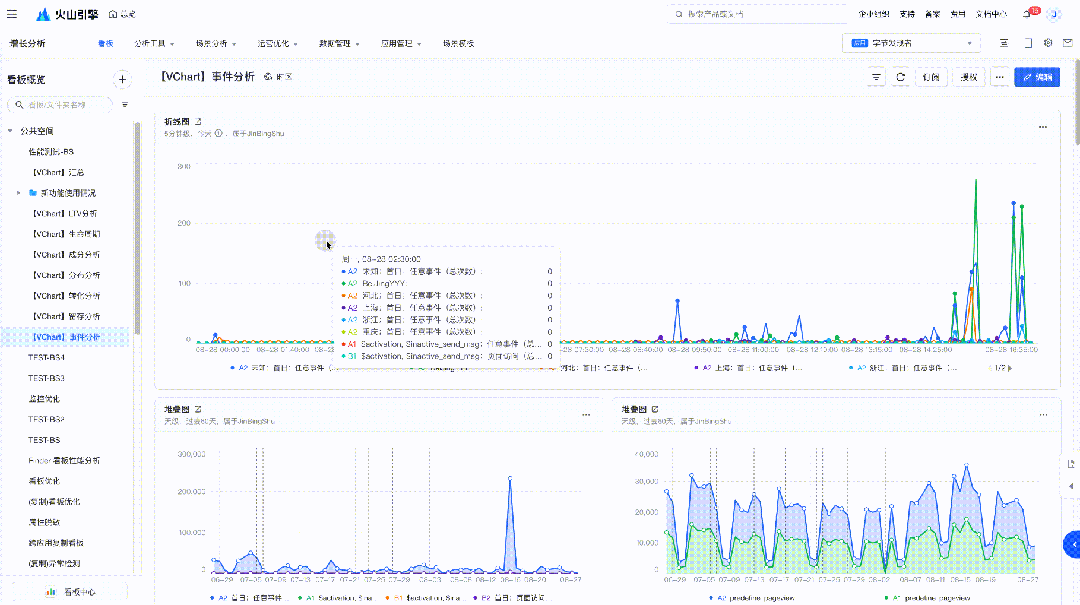Click the 支持 link in the header
This screenshot has width=1080, height=605.
coord(907,14)
